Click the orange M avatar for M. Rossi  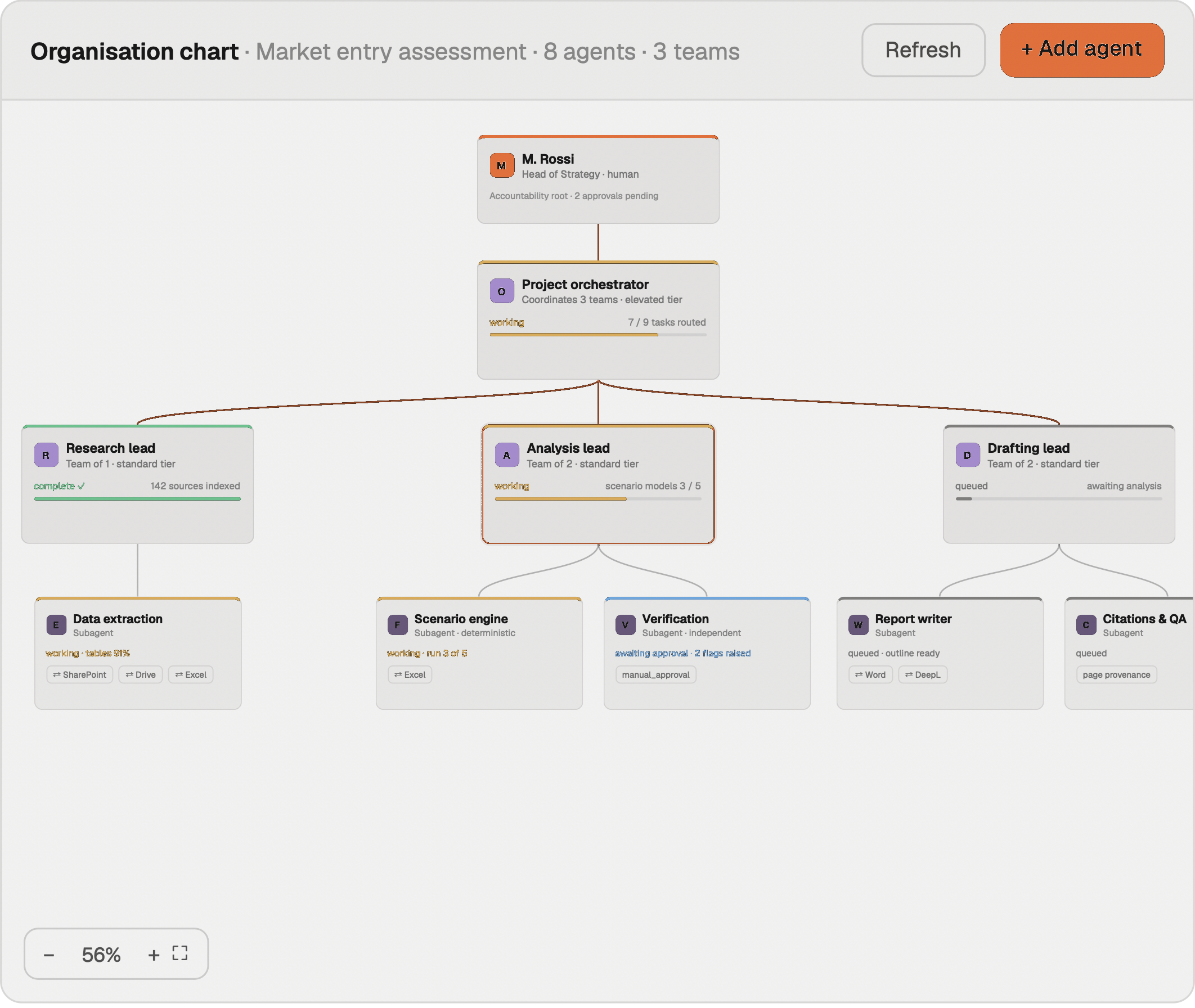502,166
